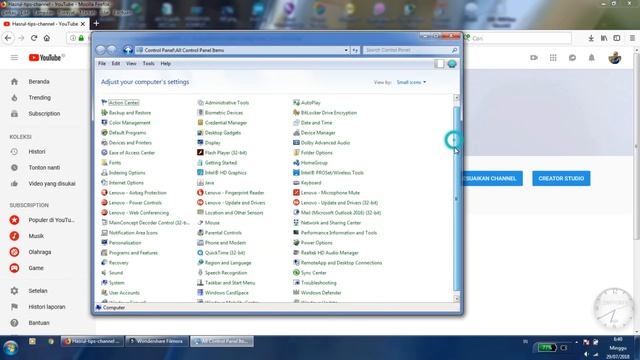Click the Windows Start button

click(x=11, y=349)
